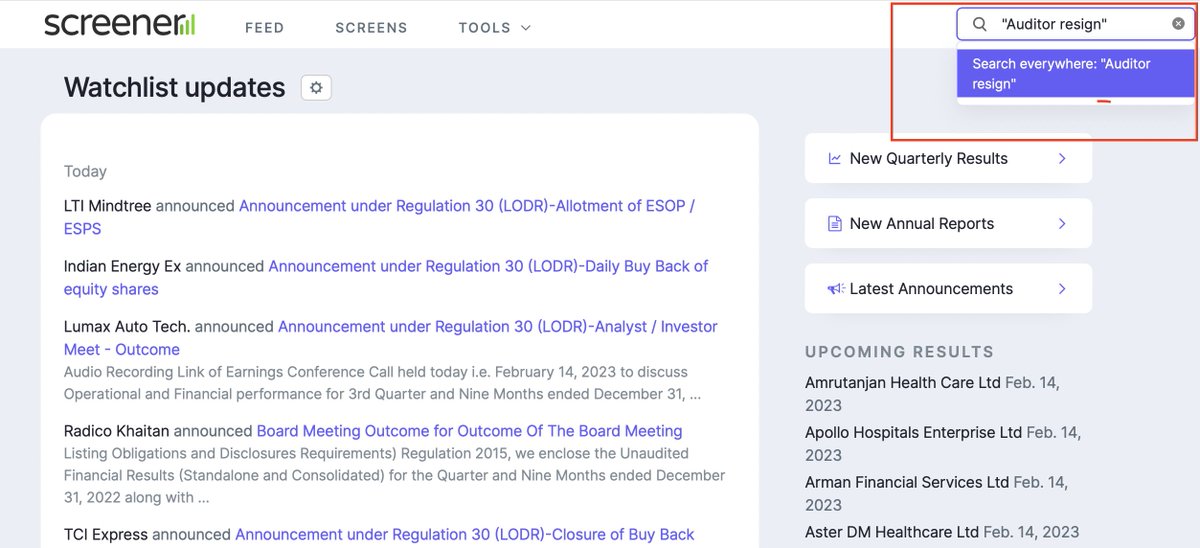Screen dimensions: 1200x548
Task: Click the UPCOMING RESULTS heading
Action: point(900,352)
